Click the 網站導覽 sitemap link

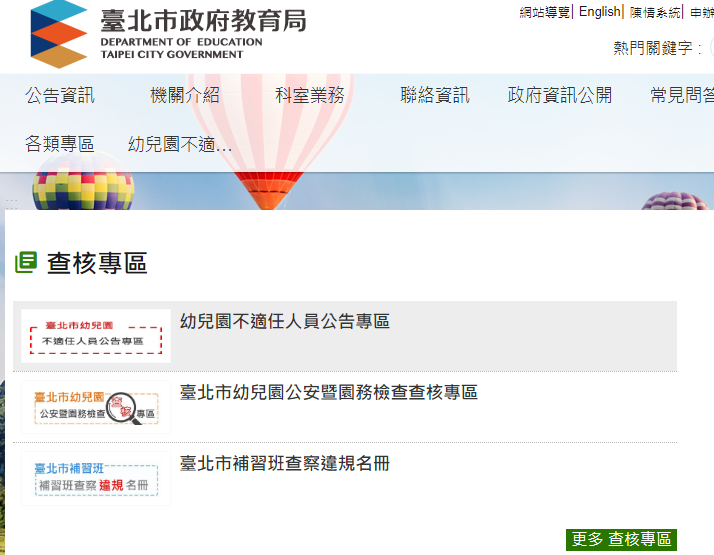pos(545,12)
